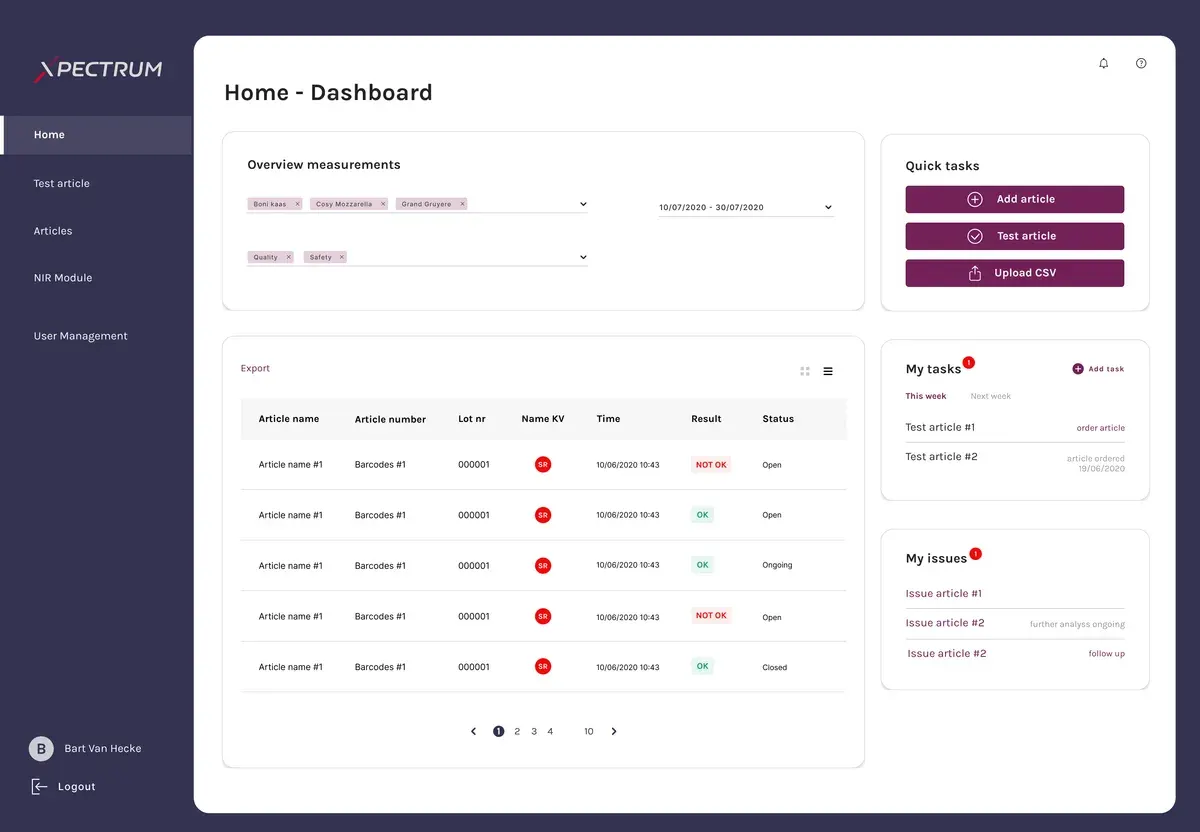This screenshot has height=832, width=1200.
Task: Remove the Boni kaas tag
Action: tap(297, 204)
